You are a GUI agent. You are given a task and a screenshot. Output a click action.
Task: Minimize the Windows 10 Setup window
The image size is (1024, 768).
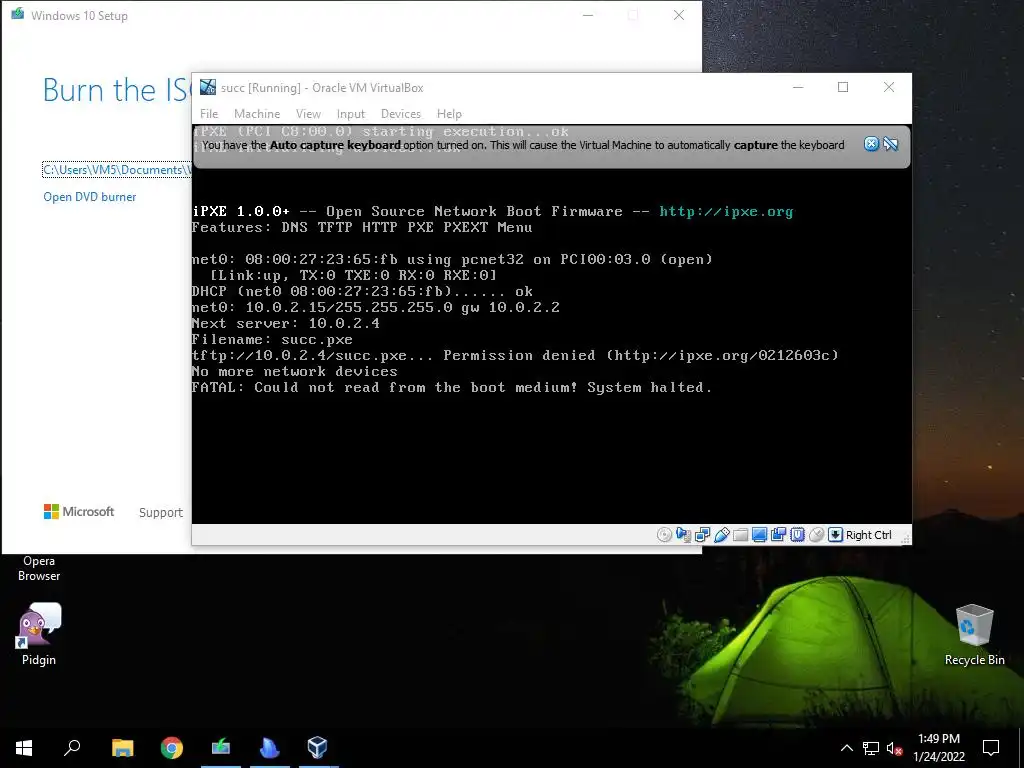point(588,15)
